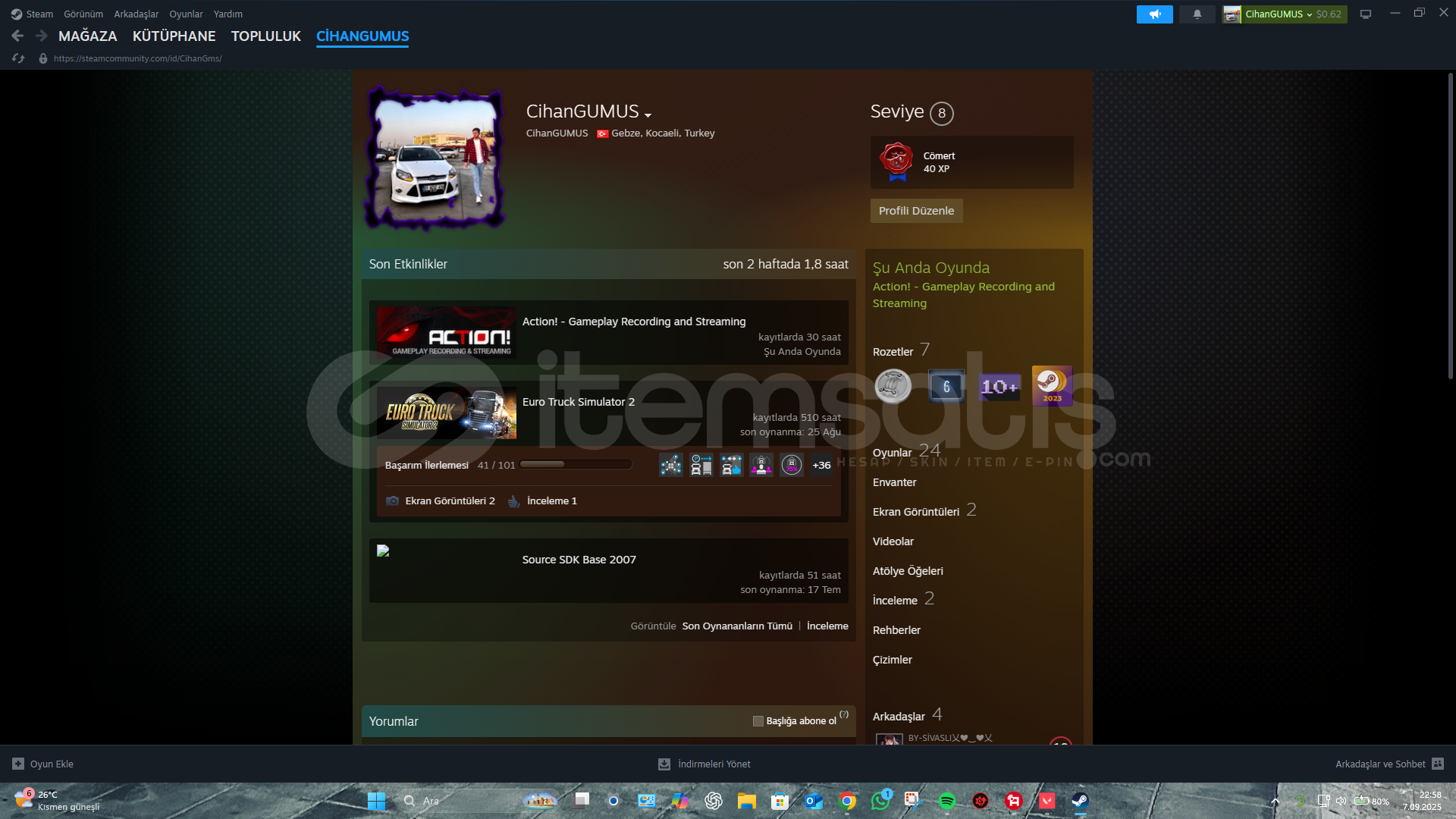This screenshot has height=819, width=1456.
Task: Click the second Euro Truck achievement icon
Action: coord(701,465)
